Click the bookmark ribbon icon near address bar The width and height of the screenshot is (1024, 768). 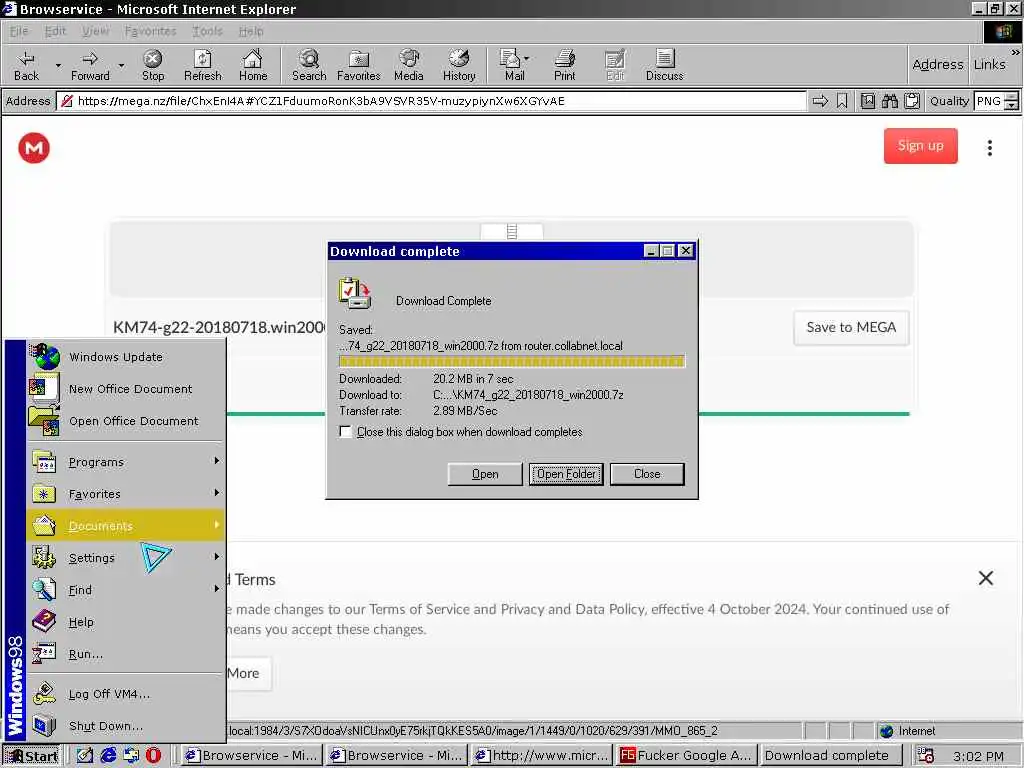click(842, 101)
